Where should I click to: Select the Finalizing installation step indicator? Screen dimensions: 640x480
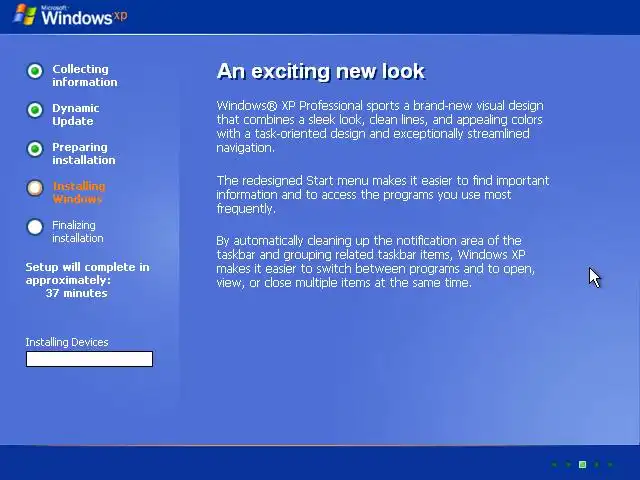tap(35, 227)
